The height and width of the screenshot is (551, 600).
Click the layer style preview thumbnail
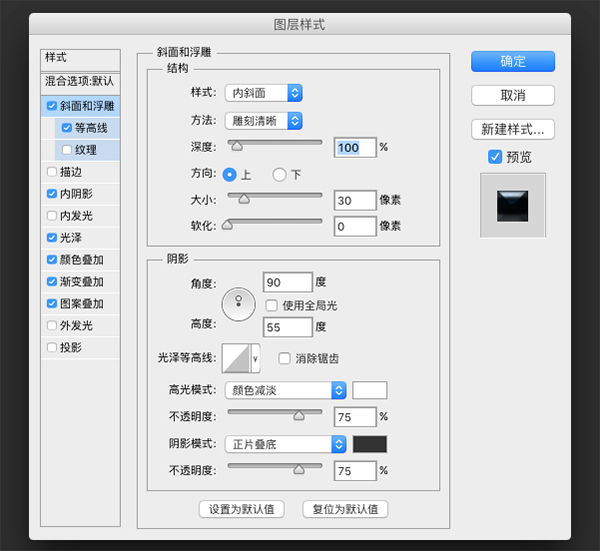coord(513,204)
